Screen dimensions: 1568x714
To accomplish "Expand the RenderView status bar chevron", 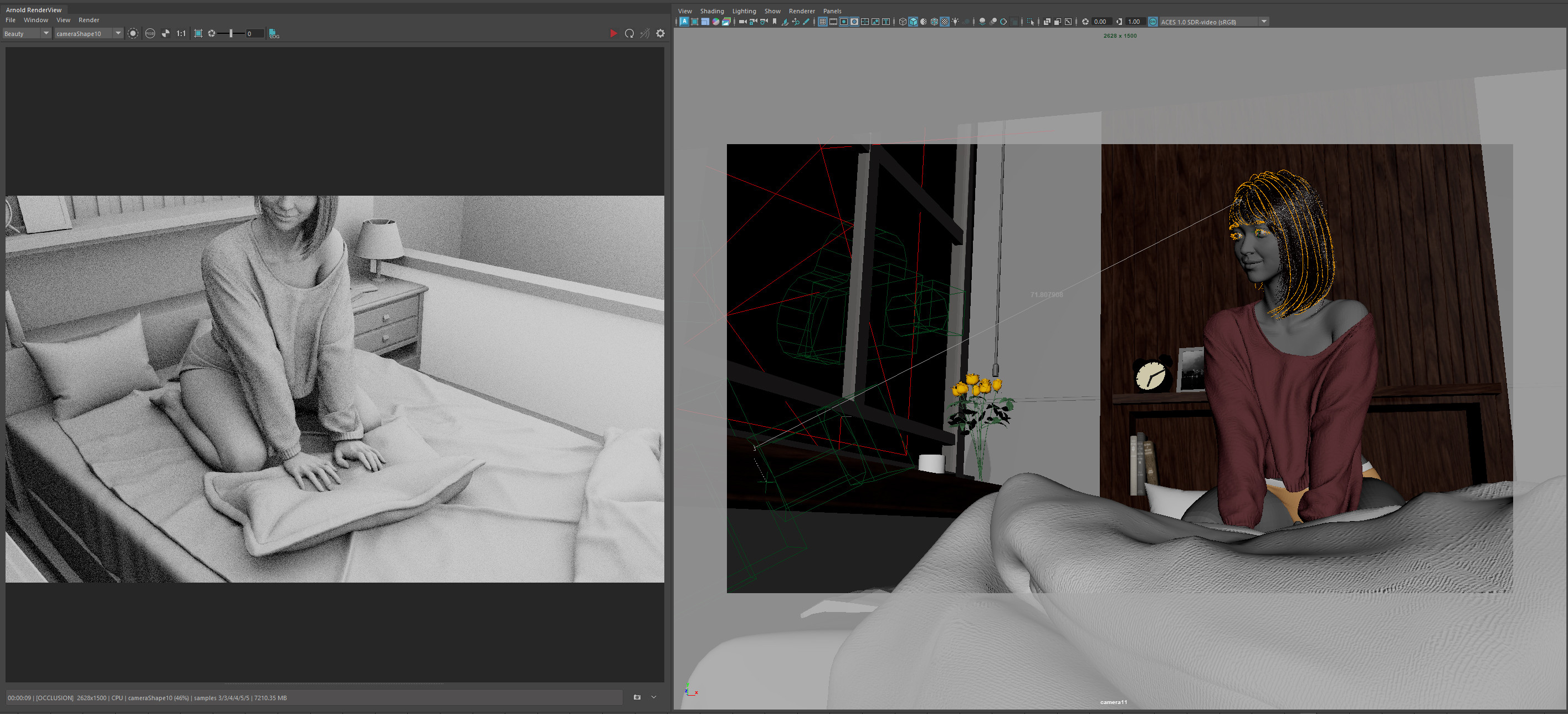I will tap(654, 697).
